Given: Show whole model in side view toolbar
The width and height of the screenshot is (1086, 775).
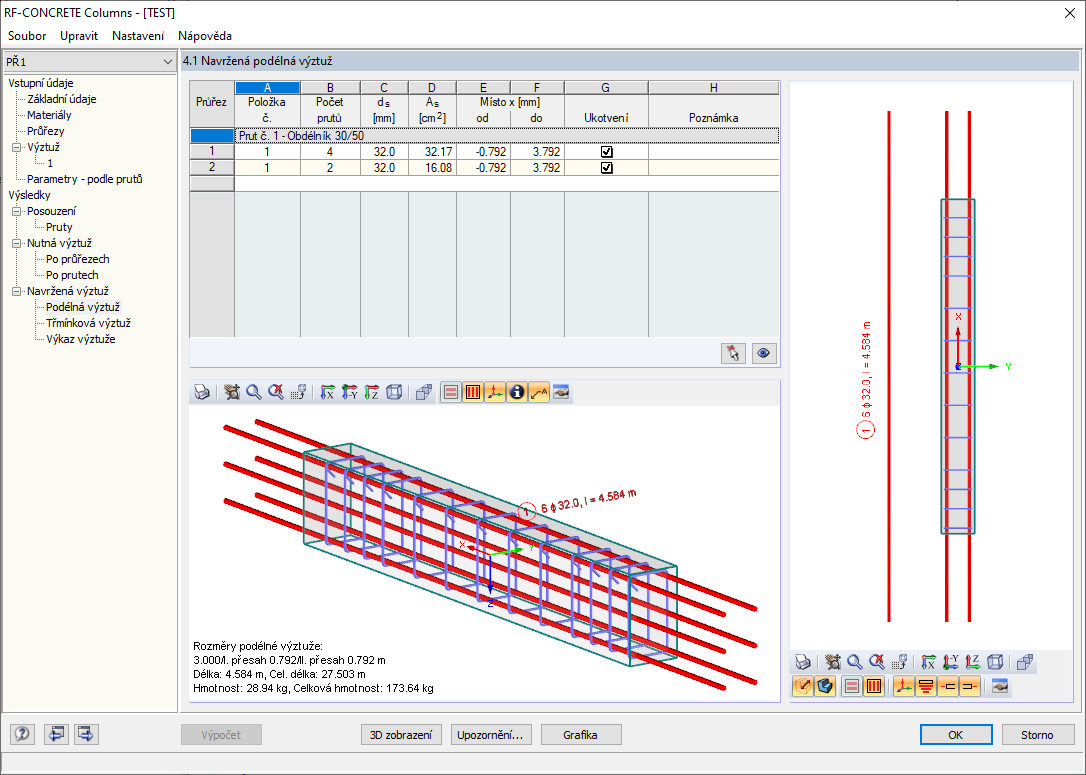Looking at the screenshot, I should [x=877, y=662].
